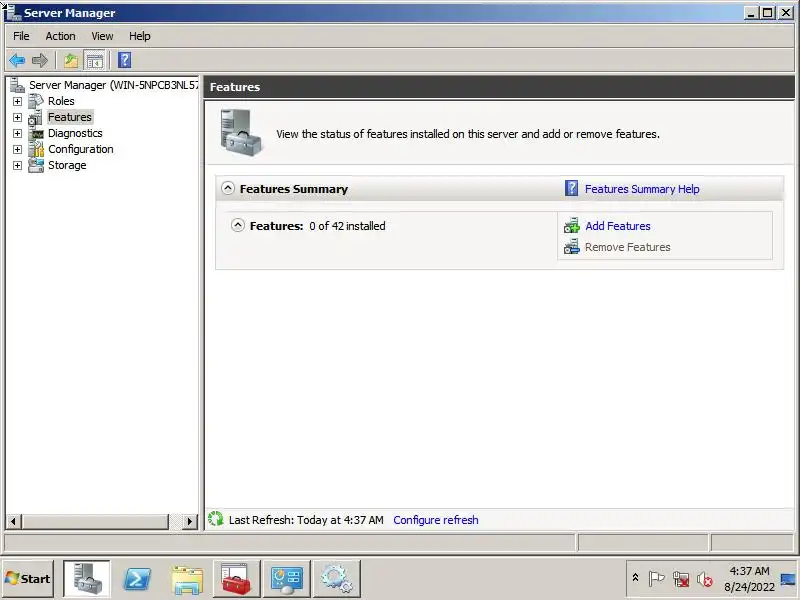Viewport: 800px width, 600px height.
Task: Click the Add Features icon
Action: [571, 226]
